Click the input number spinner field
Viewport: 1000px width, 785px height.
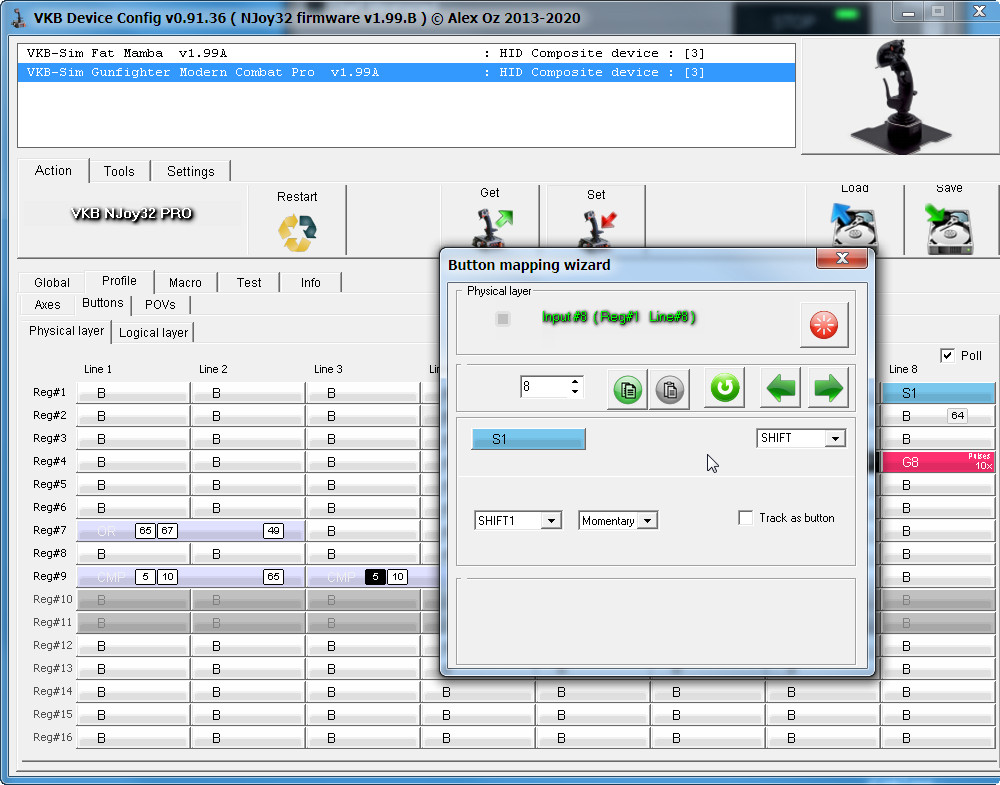point(543,386)
